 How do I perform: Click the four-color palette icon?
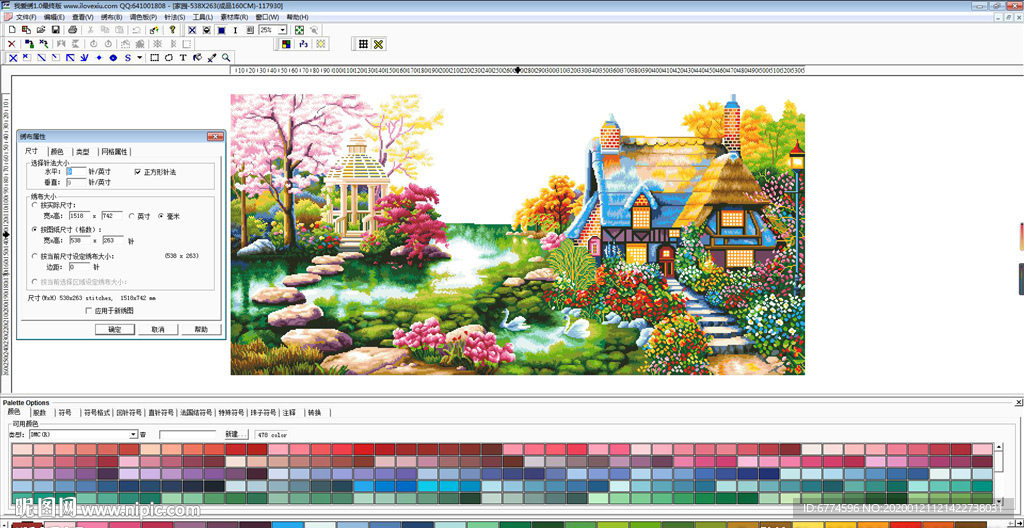tap(287, 44)
